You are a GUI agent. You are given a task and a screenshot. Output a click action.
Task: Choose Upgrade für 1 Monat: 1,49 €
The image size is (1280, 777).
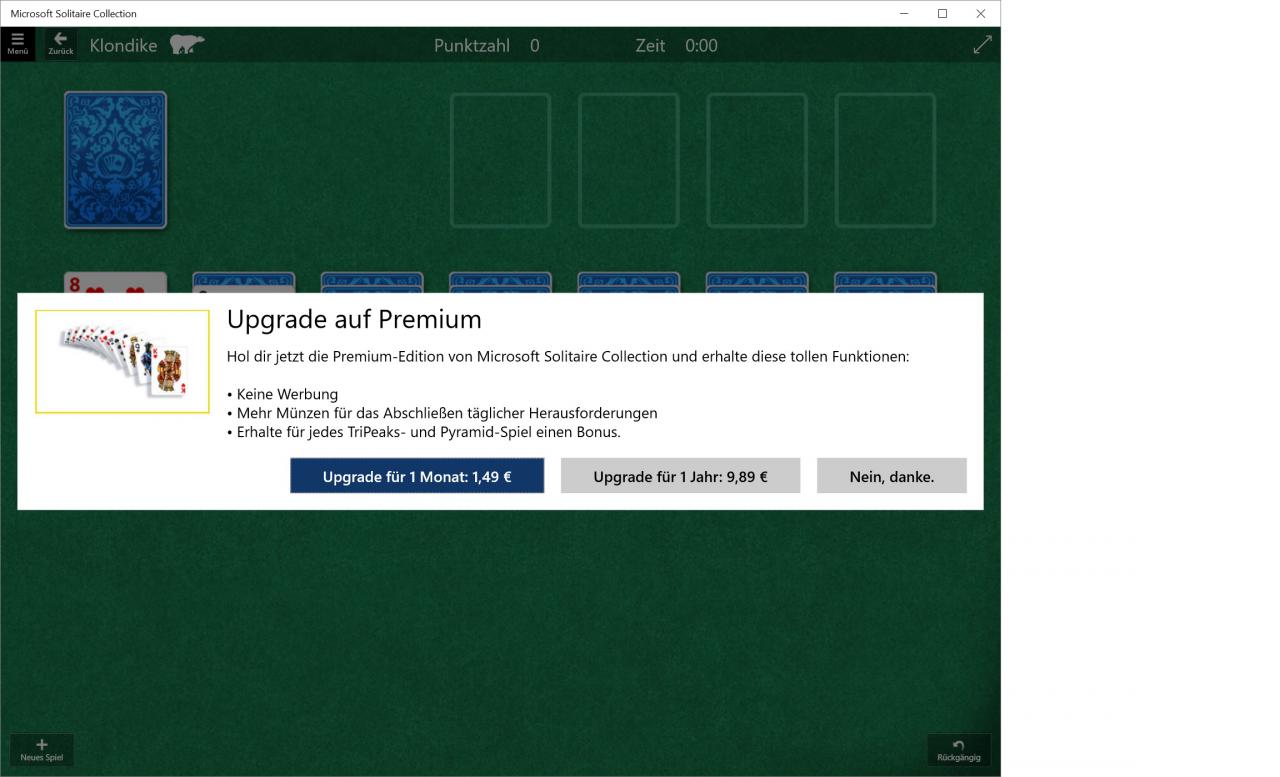[x=417, y=476]
